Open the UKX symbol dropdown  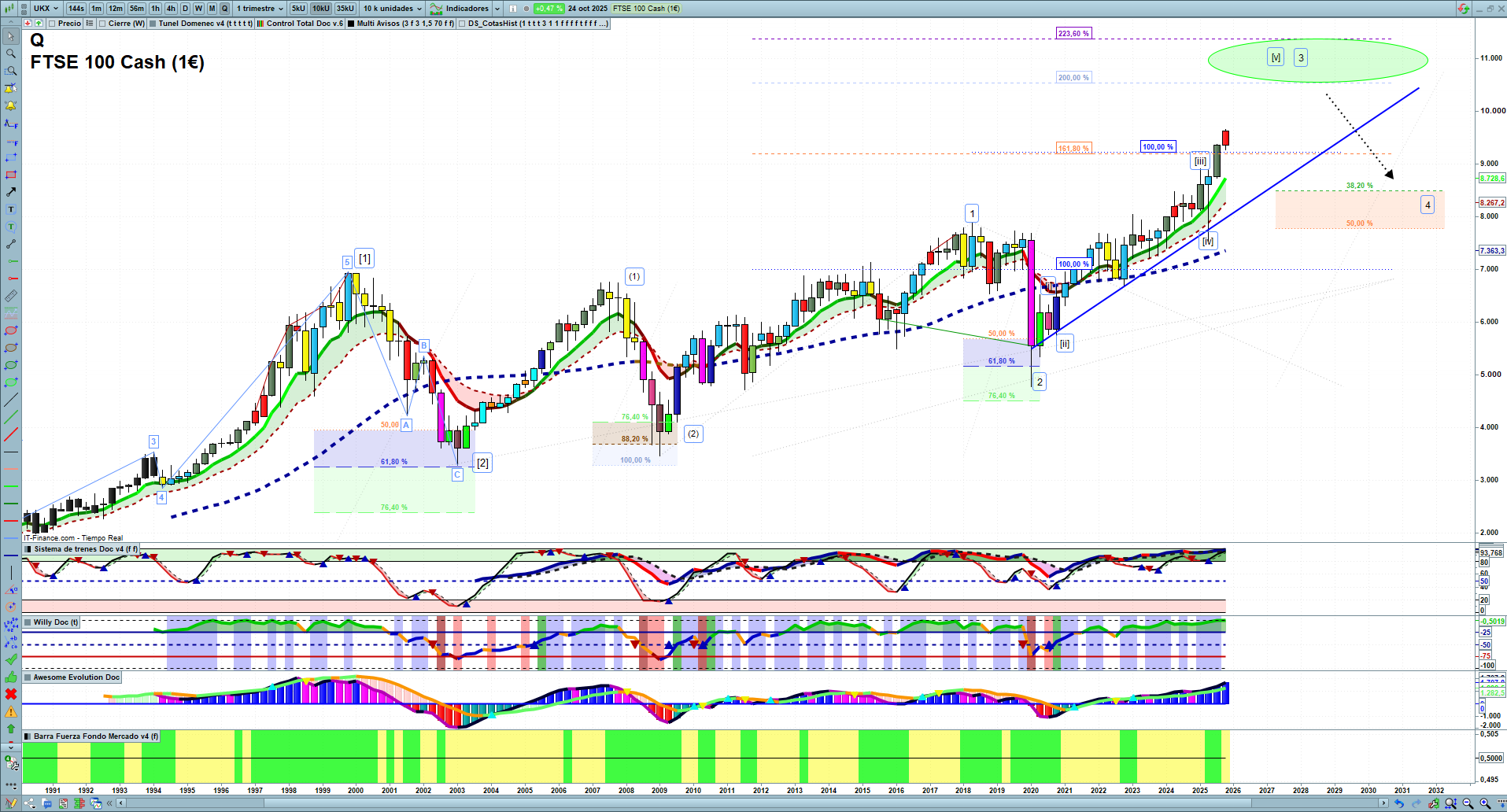click(x=46, y=9)
